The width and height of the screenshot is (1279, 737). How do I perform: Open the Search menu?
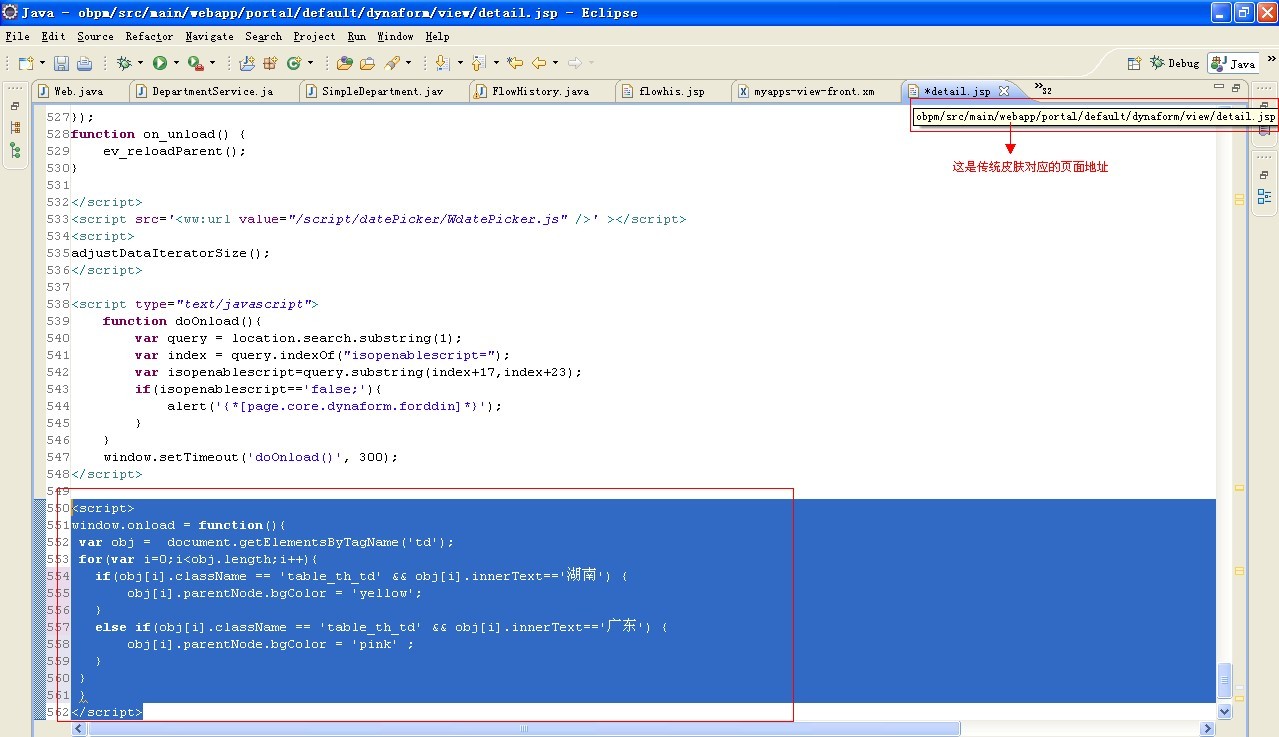pos(263,37)
